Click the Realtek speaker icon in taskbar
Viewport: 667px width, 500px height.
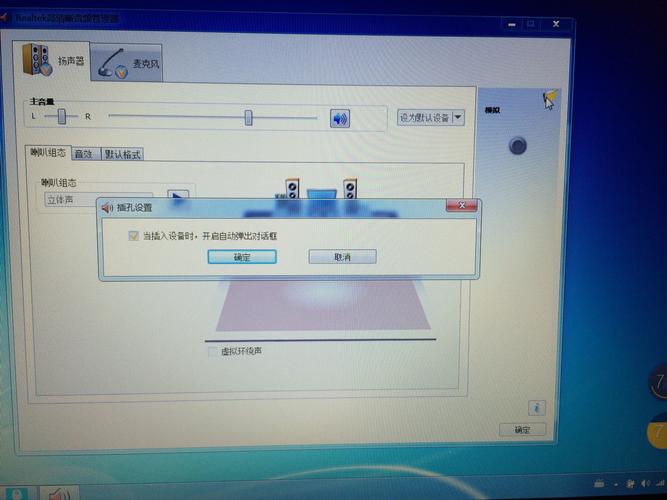click(x=58, y=493)
